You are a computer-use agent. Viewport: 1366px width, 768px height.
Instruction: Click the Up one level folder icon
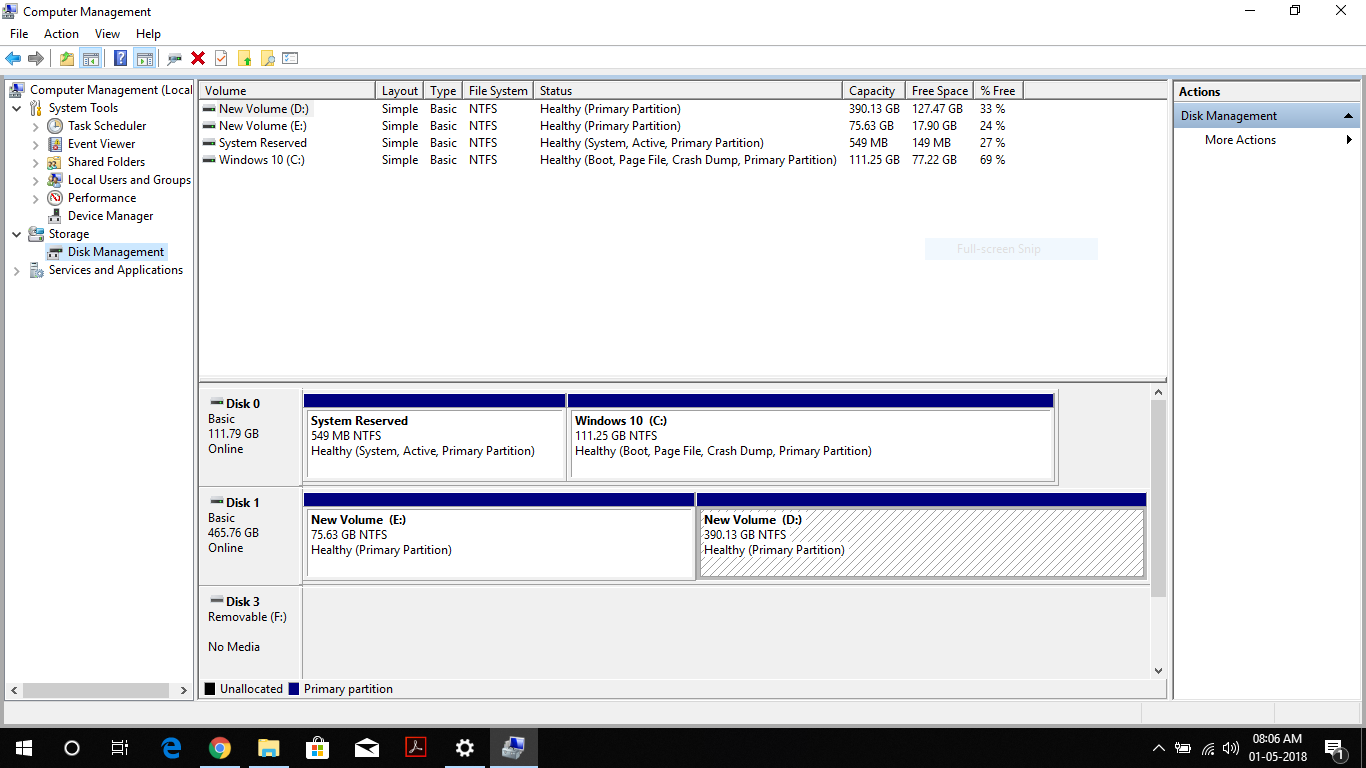point(66,58)
